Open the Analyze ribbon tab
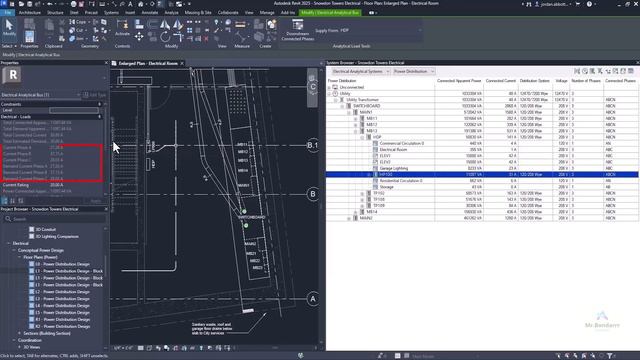Image resolution: width=640 pixels, height=360 pixels. [171, 13]
